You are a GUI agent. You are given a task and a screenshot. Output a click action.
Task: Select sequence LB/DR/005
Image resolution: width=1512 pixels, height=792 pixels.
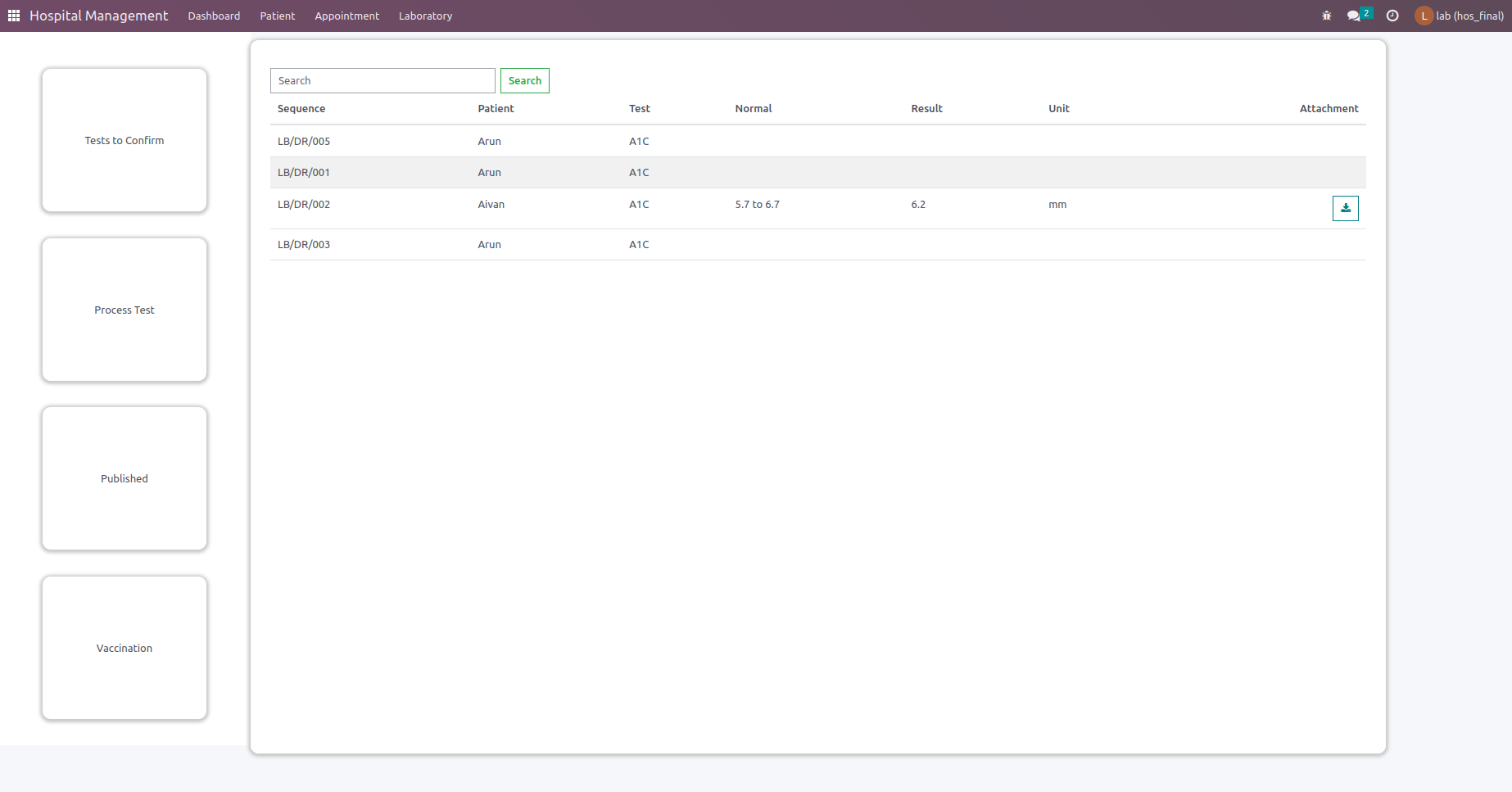(304, 141)
